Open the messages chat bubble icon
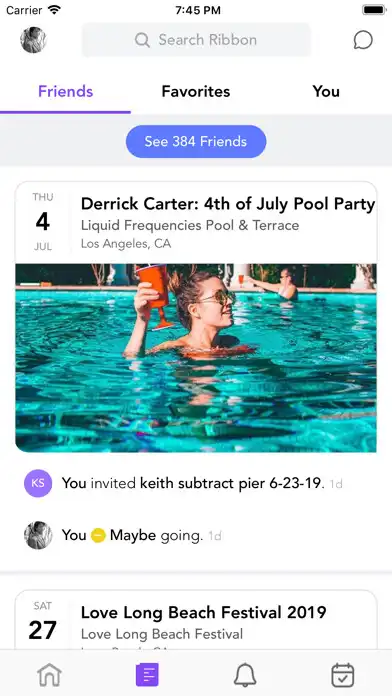Screen dimensions: 392x696 363,40
